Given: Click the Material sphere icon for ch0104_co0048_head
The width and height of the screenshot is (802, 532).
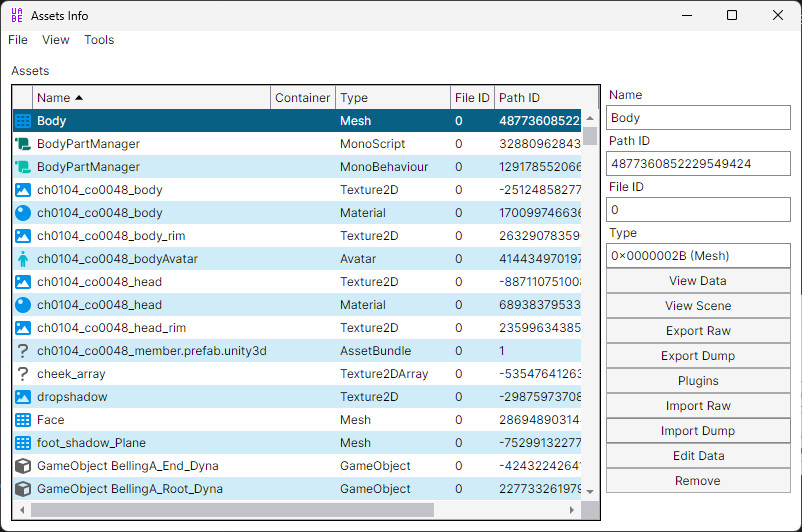Looking at the screenshot, I should coord(23,305).
